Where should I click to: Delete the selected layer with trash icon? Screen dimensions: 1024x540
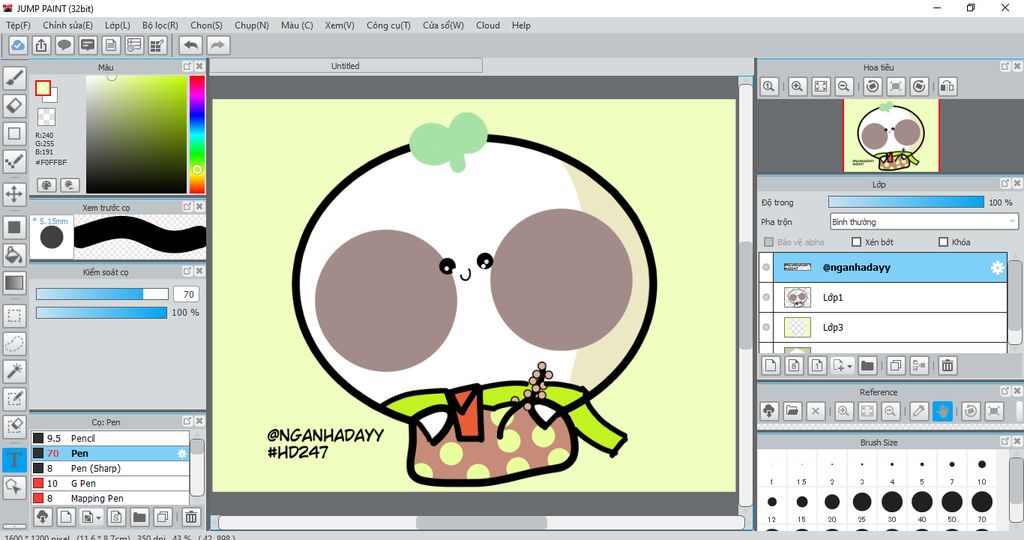(x=947, y=366)
